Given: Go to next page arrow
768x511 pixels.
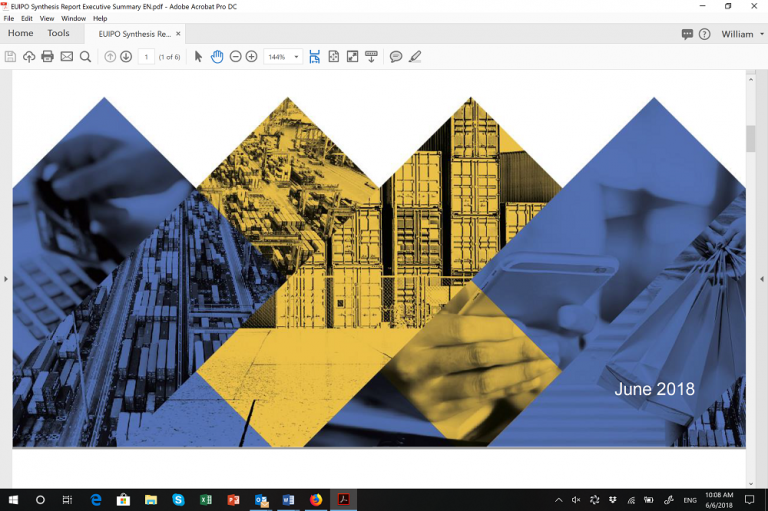Looking at the screenshot, I should pyautogui.click(x=126, y=57).
